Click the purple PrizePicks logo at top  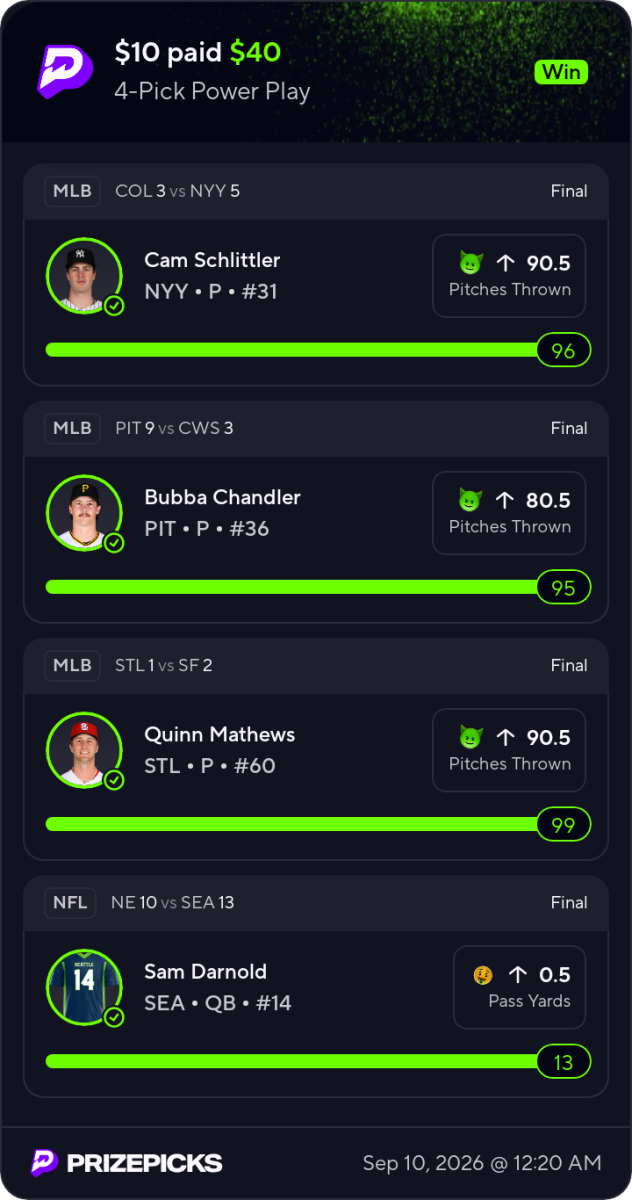(65, 71)
